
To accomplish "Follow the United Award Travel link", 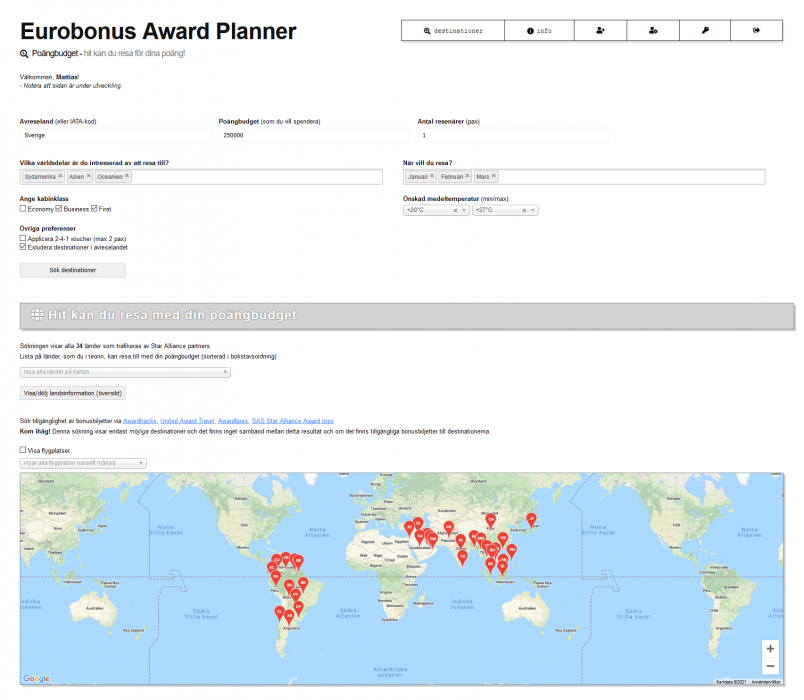I will click(186, 421).
